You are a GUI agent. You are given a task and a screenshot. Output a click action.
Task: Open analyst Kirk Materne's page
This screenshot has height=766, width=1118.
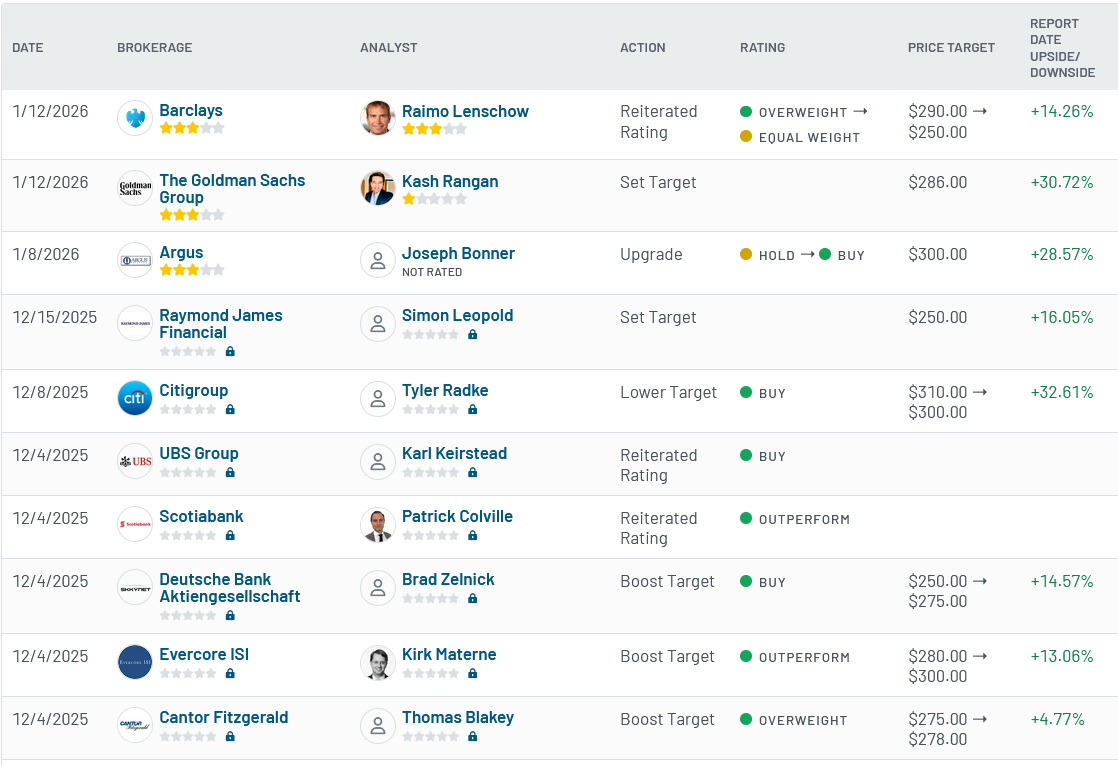[449, 654]
